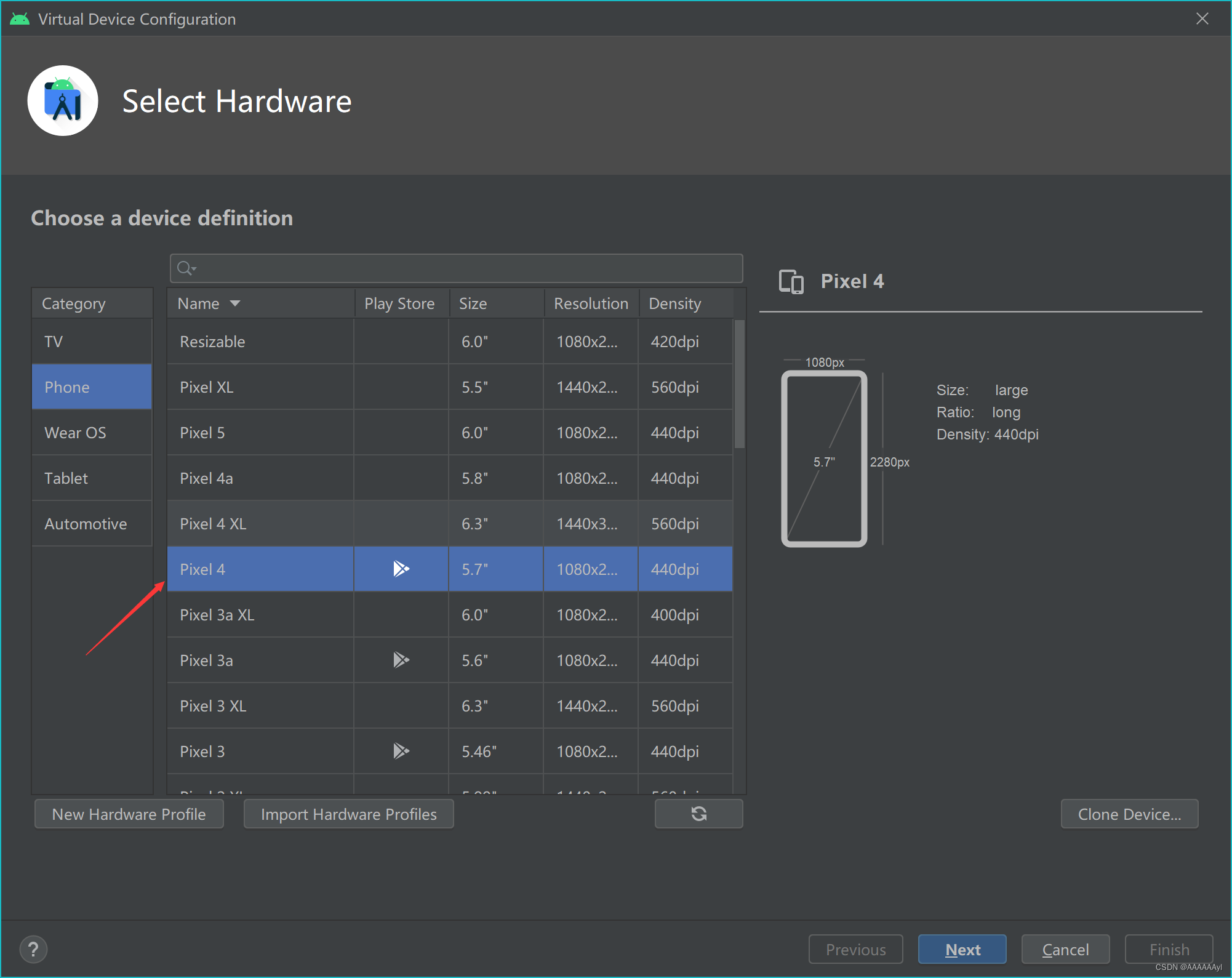Select Resizable device definition

pyautogui.click(x=213, y=341)
